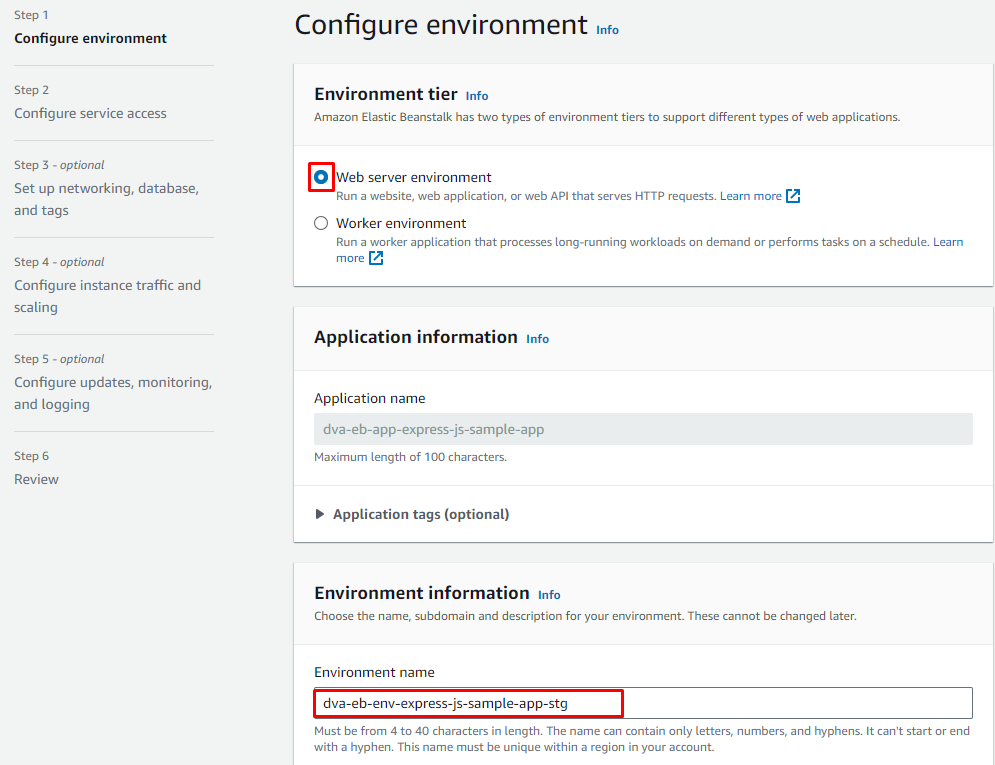This screenshot has width=995, height=765.
Task: Open Info link next to Application information
Action: coord(538,339)
